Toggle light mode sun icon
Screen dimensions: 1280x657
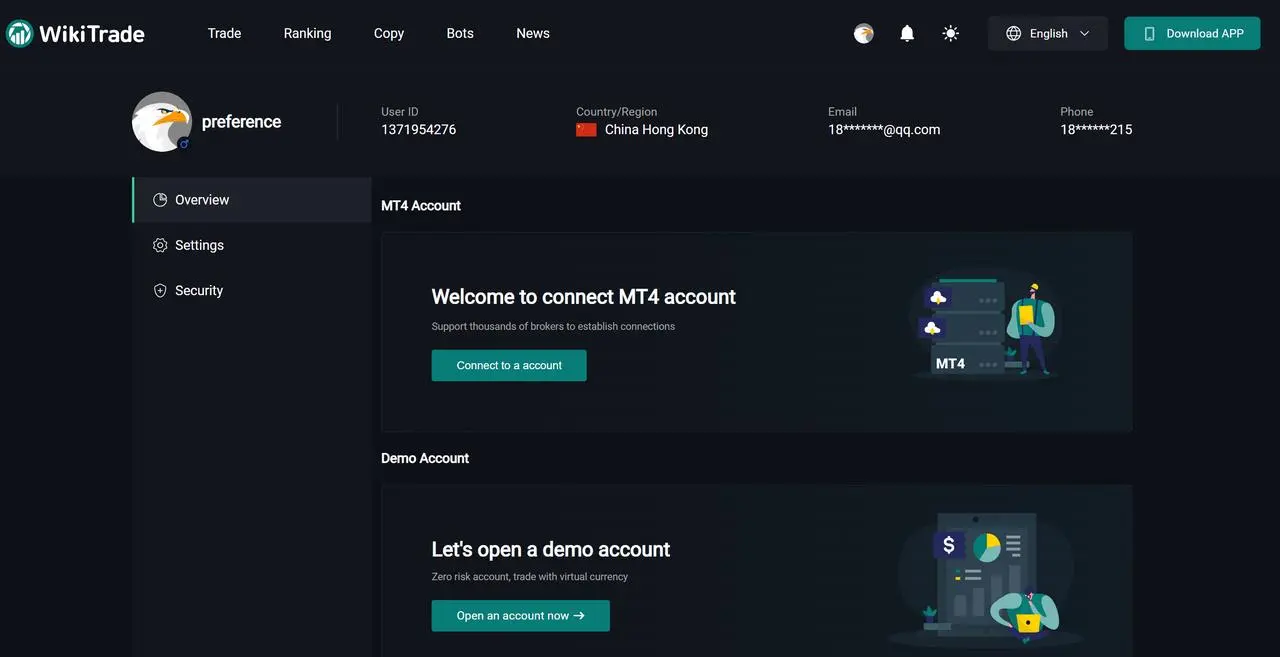[951, 33]
